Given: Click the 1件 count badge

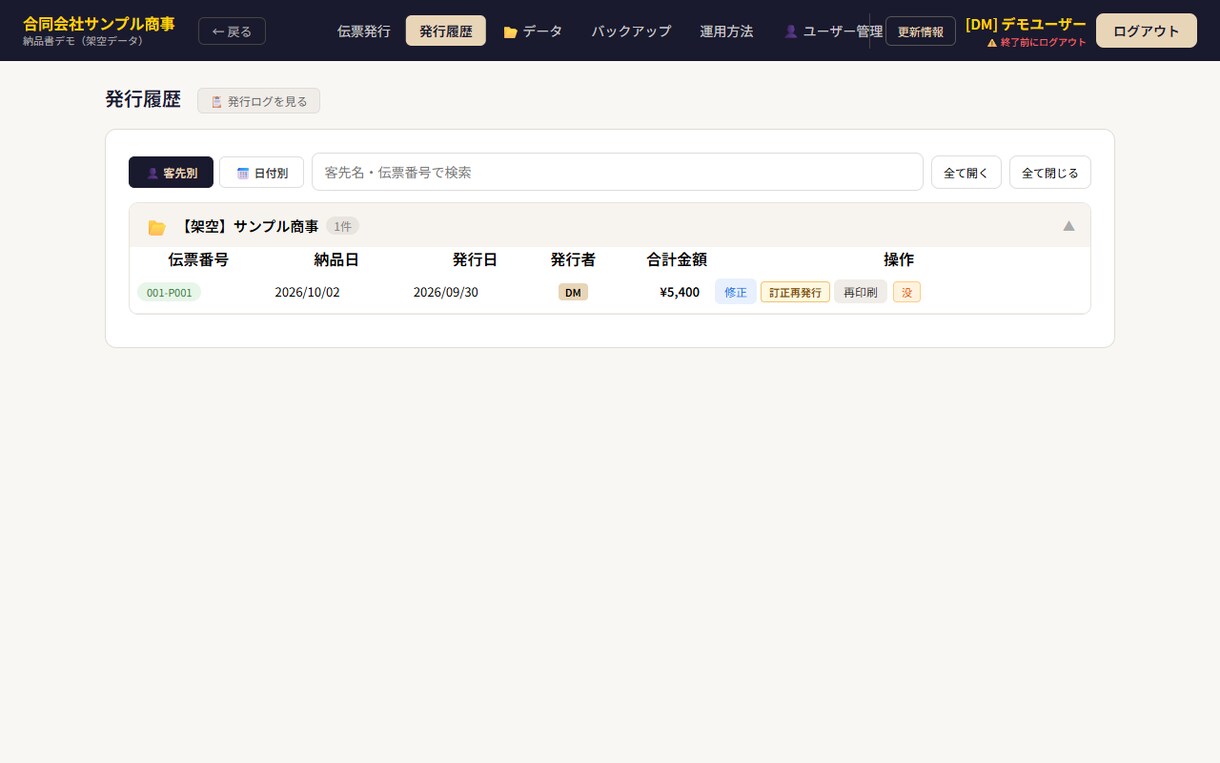Looking at the screenshot, I should pos(342,226).
